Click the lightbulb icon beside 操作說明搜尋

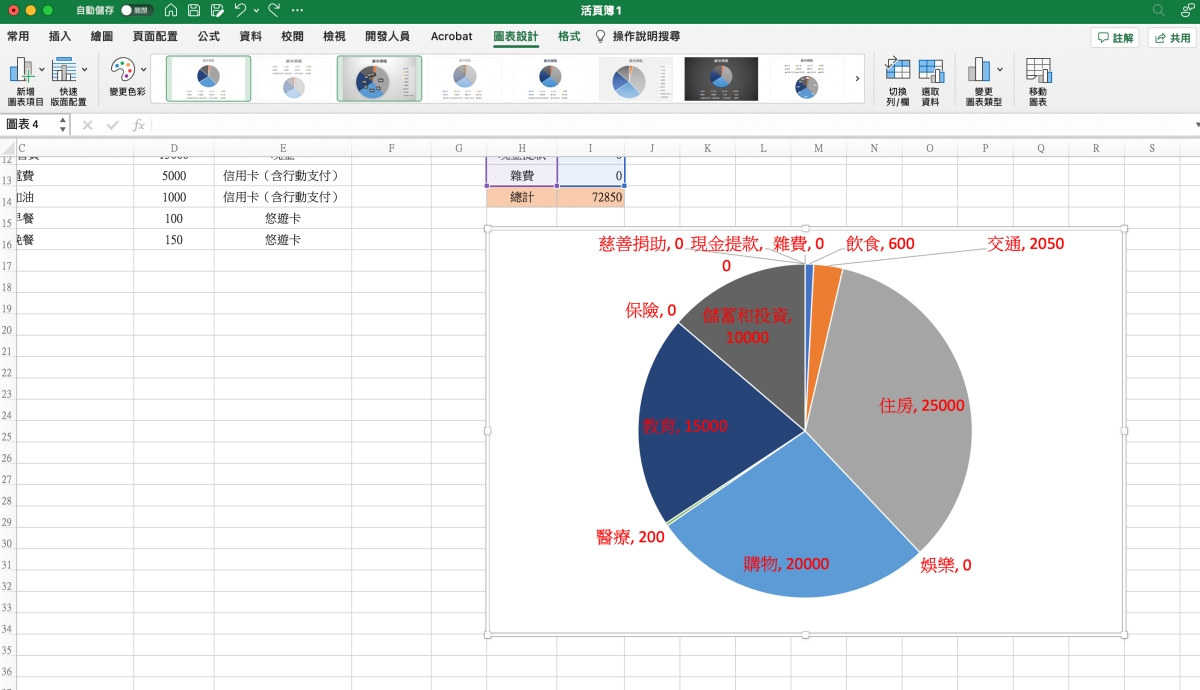(601, 36)
